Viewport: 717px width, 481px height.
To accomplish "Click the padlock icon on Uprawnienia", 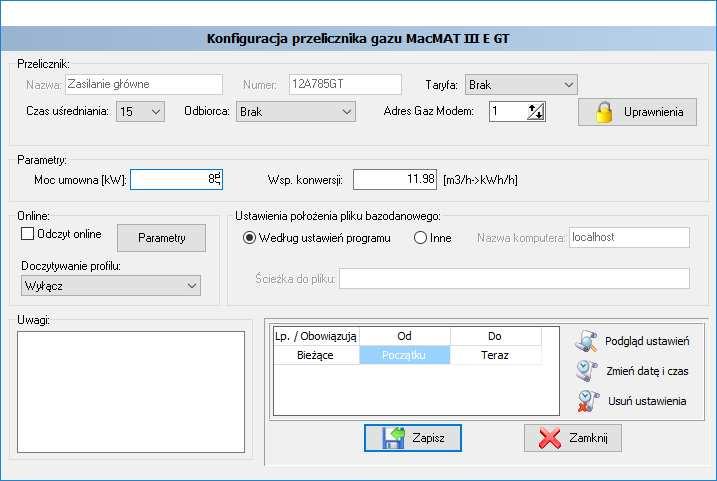I will pyautogui.click(x=604, y=112).
